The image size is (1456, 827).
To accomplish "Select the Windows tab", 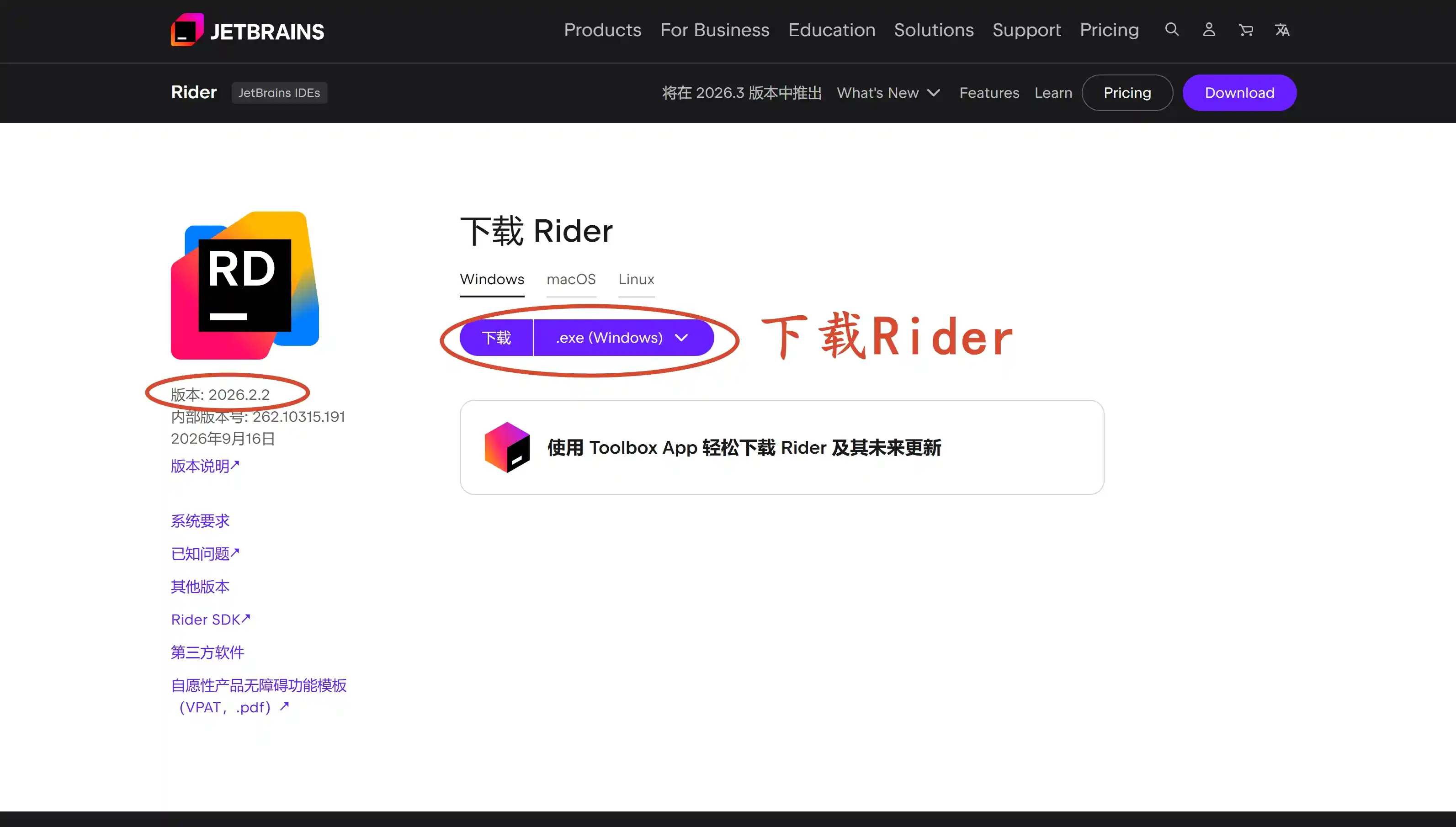I will 492,280.
